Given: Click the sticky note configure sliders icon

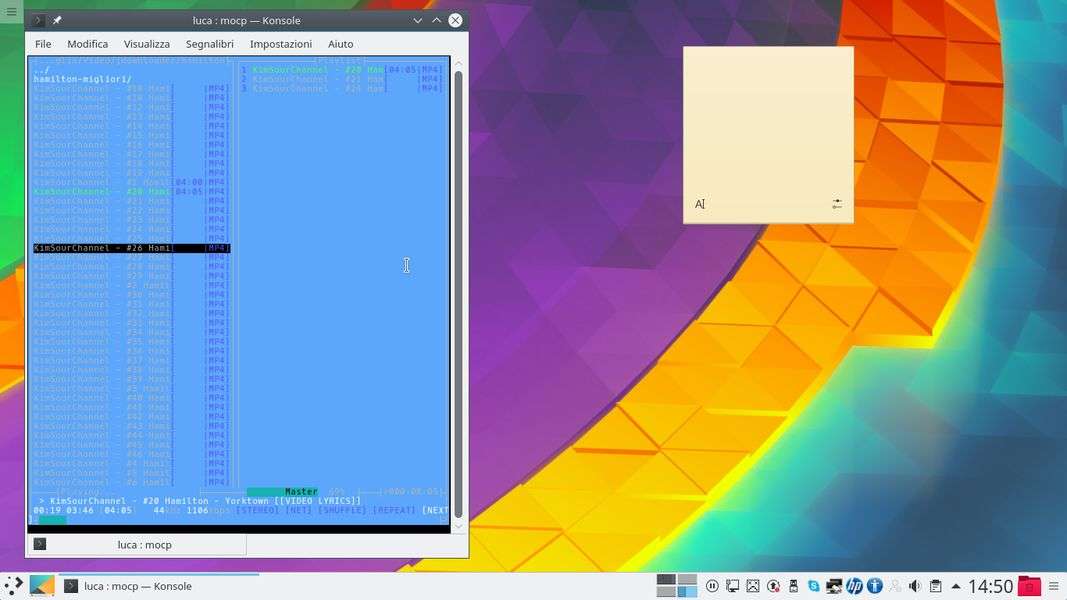Looking at the screenshot, I should [837, 204].
